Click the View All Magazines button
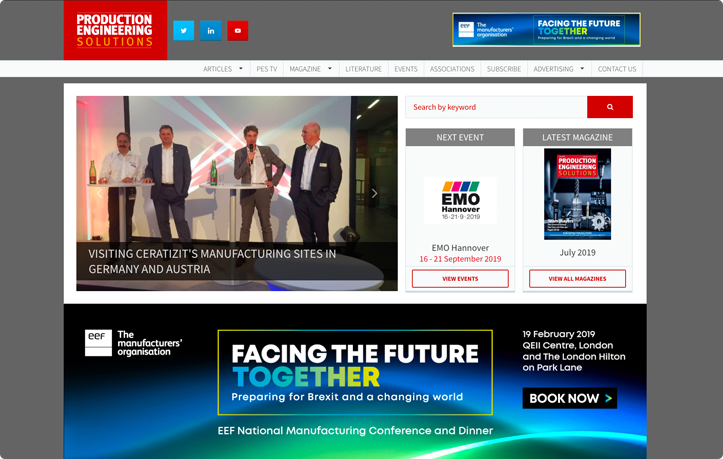The width and height of the screenshot is (723, 459). tap(577, 279)
